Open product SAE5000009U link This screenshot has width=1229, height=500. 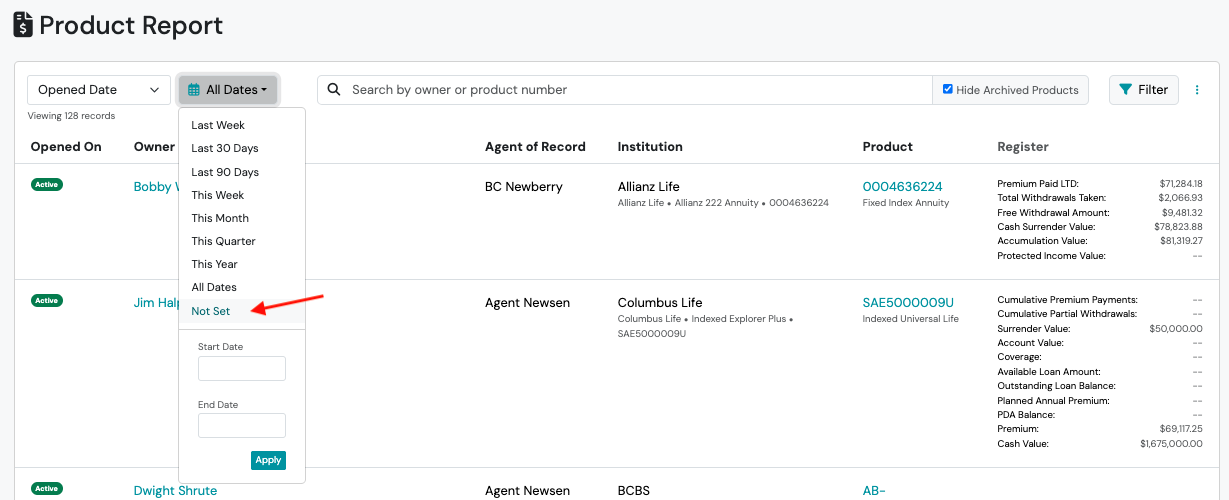tap(908, 303)
